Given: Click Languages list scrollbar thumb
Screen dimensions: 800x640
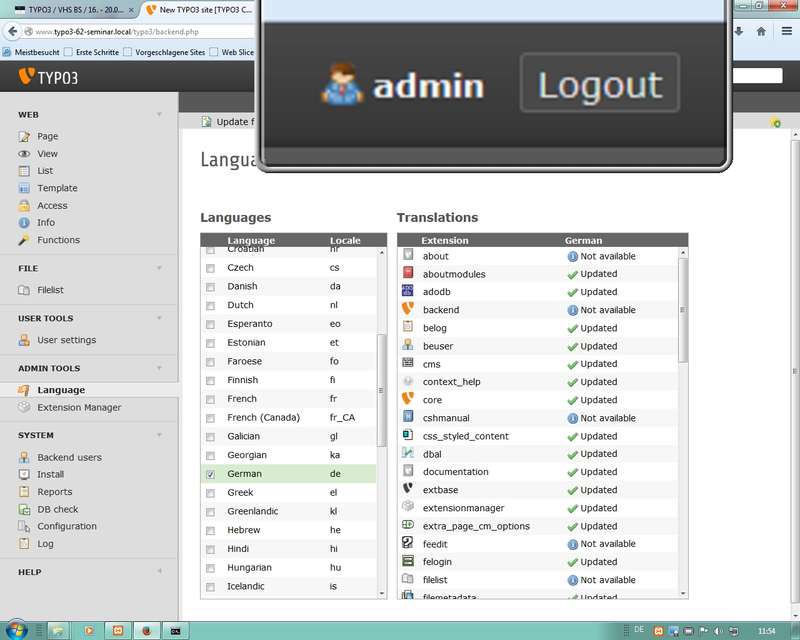Looking at the screenshot, I should 381,390.
